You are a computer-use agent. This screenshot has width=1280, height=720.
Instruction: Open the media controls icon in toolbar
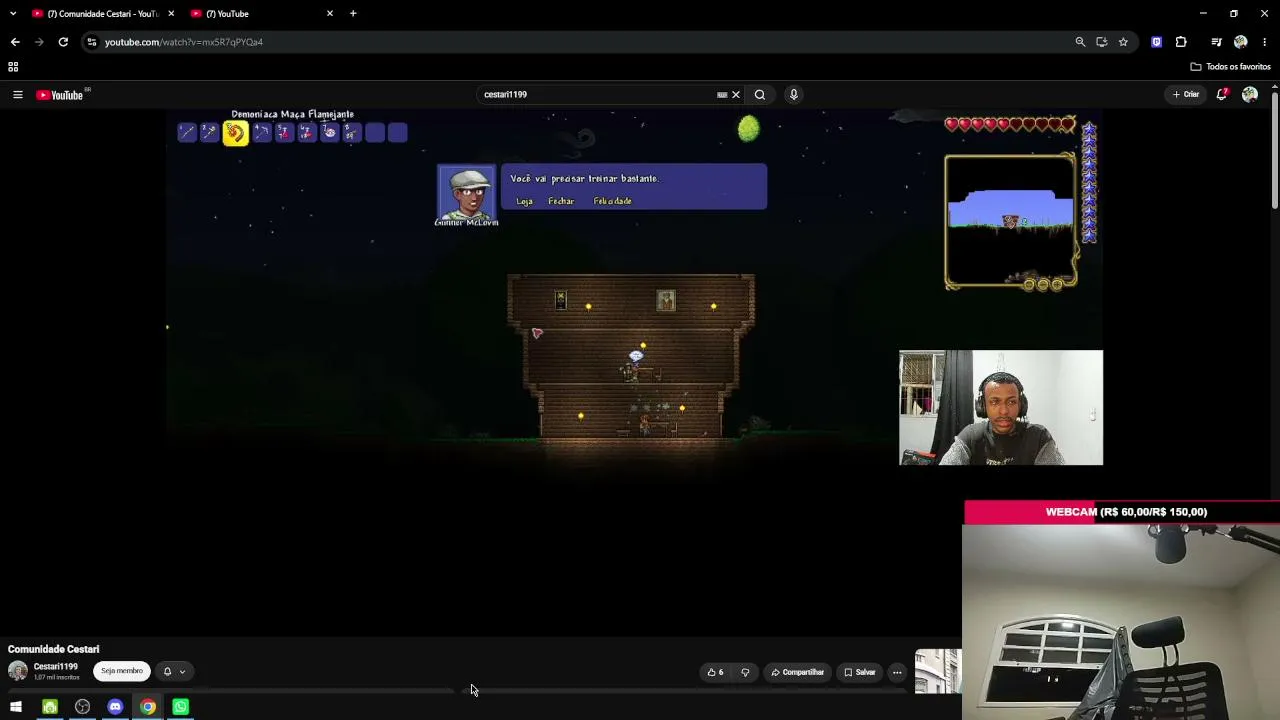(x=1216, y=42)
